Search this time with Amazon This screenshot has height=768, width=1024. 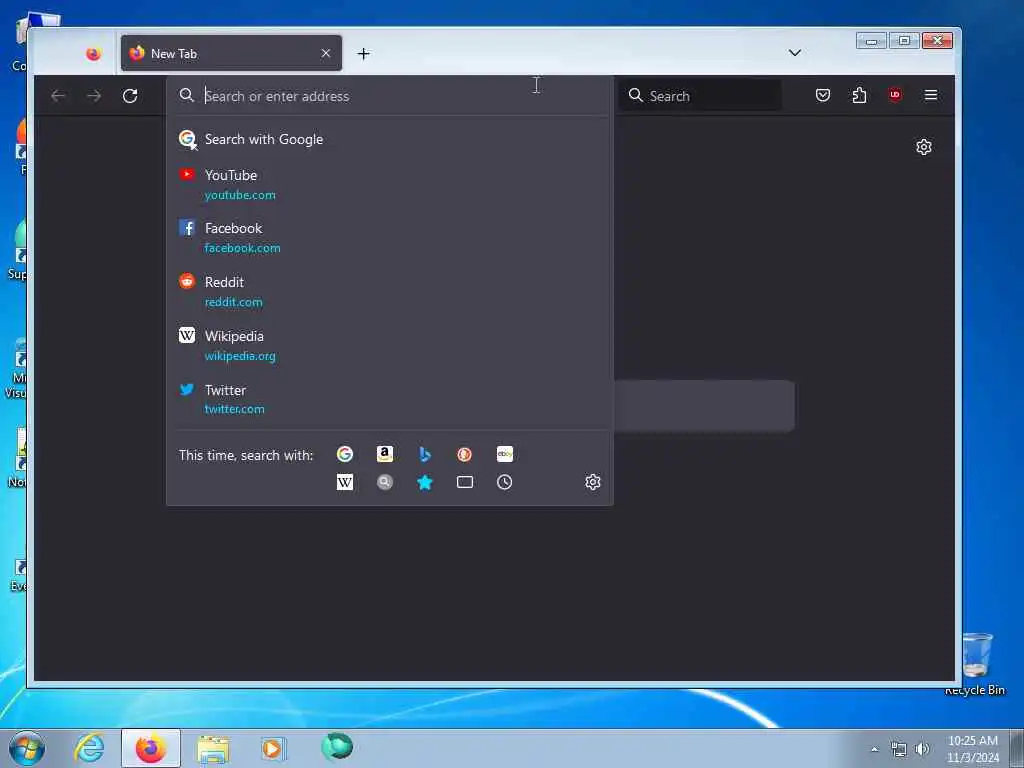click(385, 454)
